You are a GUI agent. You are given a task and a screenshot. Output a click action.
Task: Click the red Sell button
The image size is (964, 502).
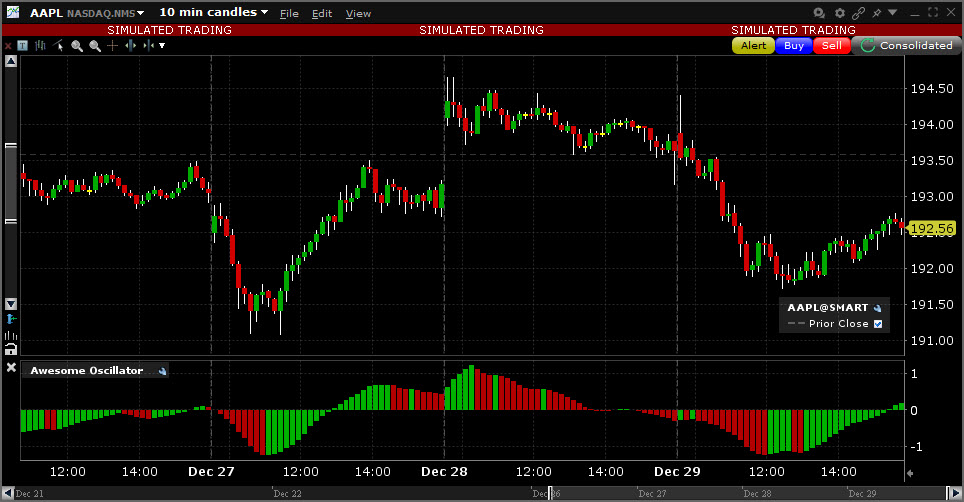832,45
